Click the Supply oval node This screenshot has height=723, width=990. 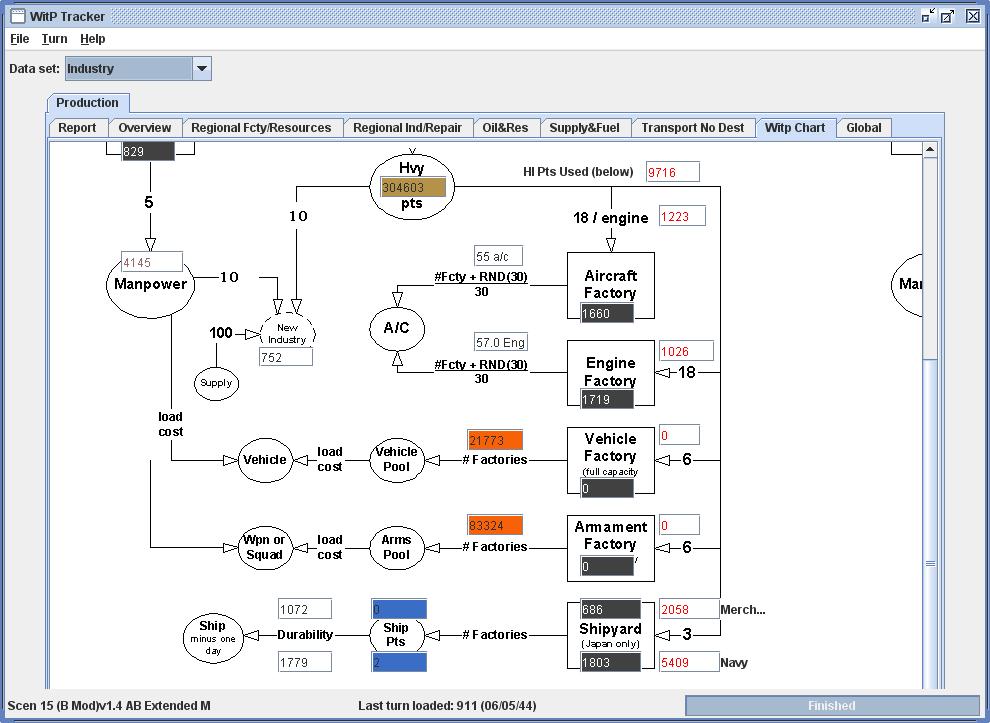(216, 383)
